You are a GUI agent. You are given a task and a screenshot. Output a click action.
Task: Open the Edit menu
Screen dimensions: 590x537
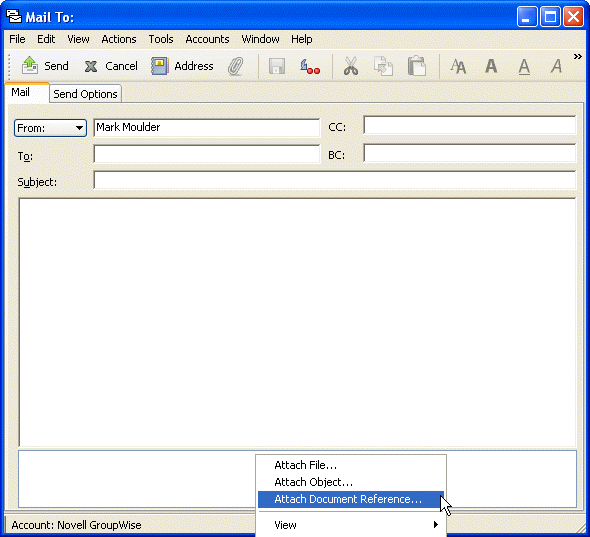click(x=46, y=39)
